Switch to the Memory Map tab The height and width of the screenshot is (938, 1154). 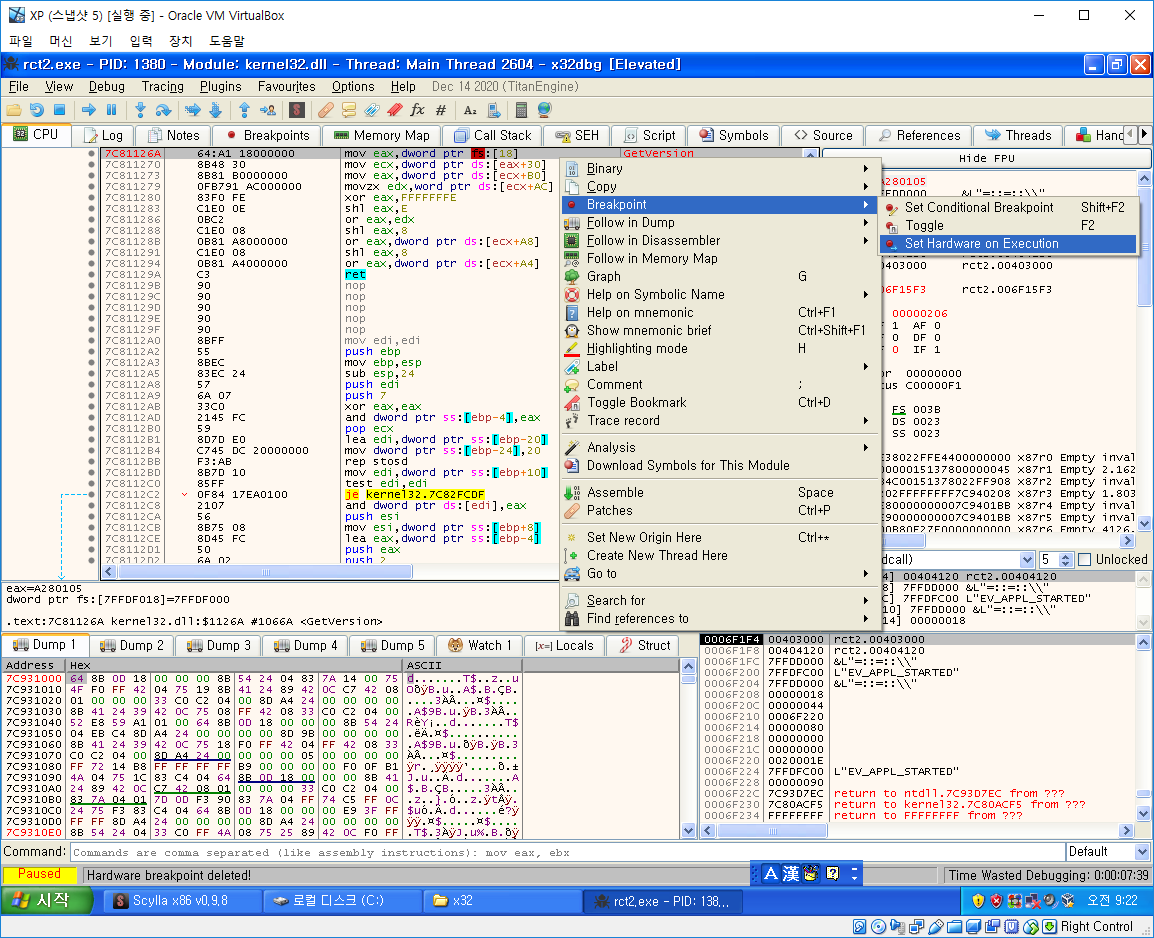(x=381, y=135)
